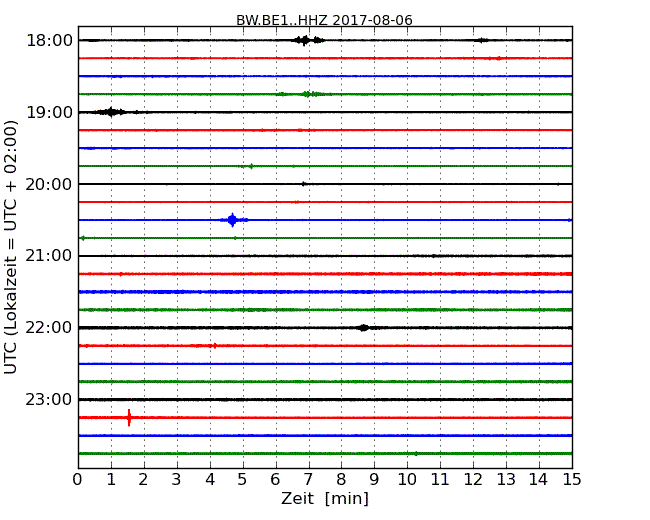Click x-axis tick label 11
Image resolution: width=650 pixels, height=520 pixels.
tap(440, 479)
